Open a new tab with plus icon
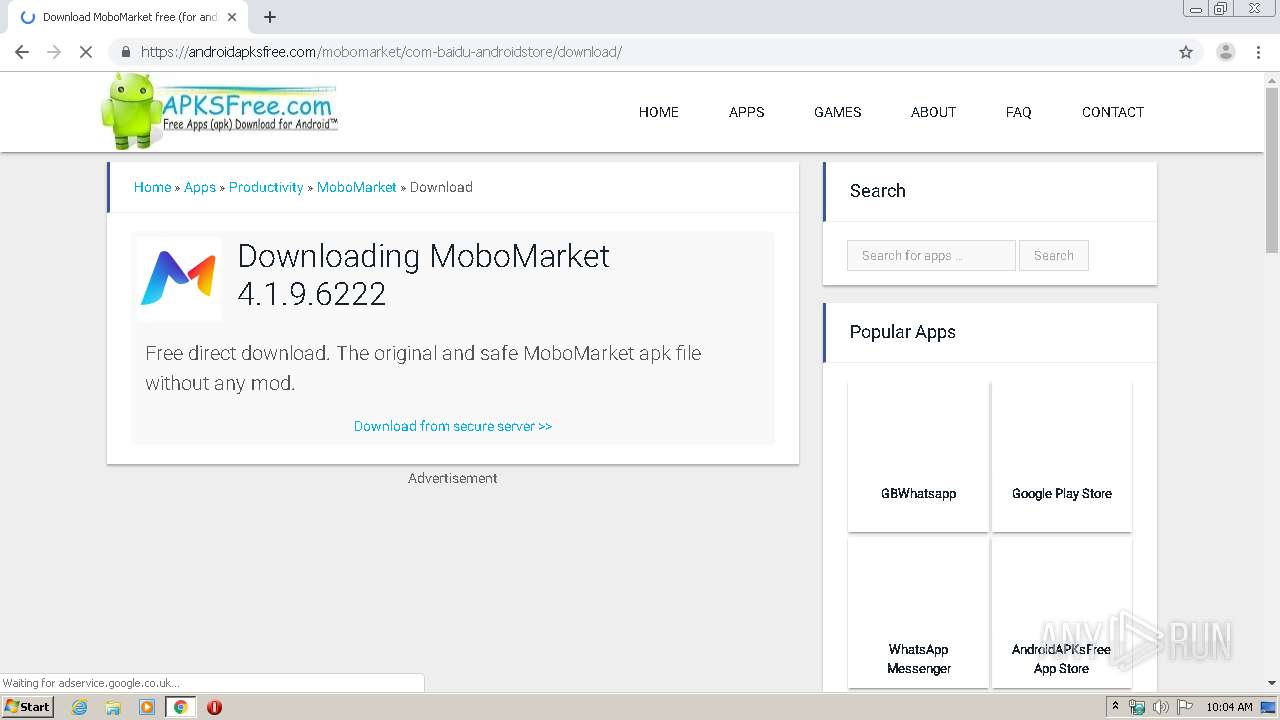This screenshot has width=1280, height=720. (270, 17)
